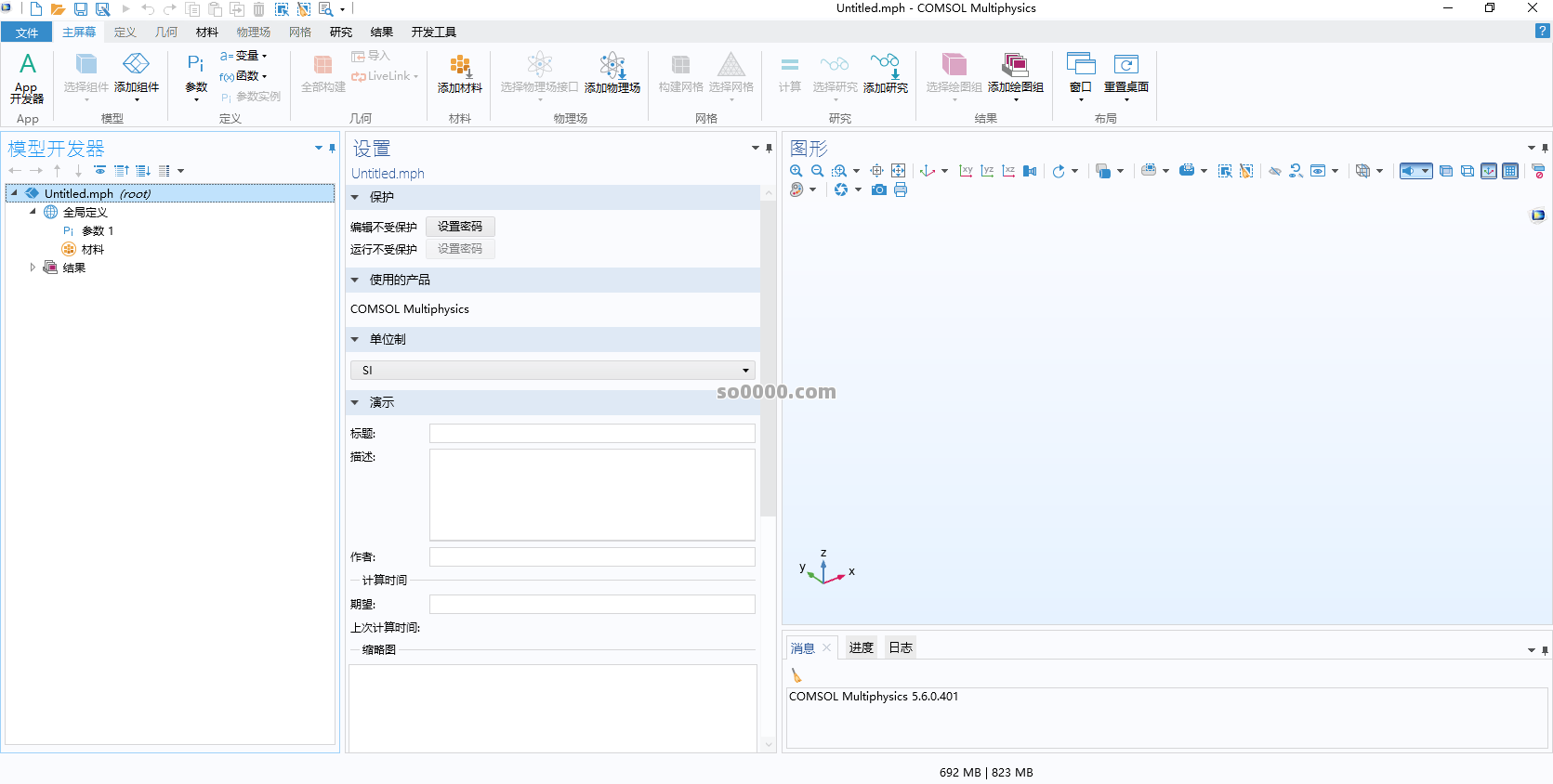Click Zoom In in the graphics toolbar

(x=796, y=171)
